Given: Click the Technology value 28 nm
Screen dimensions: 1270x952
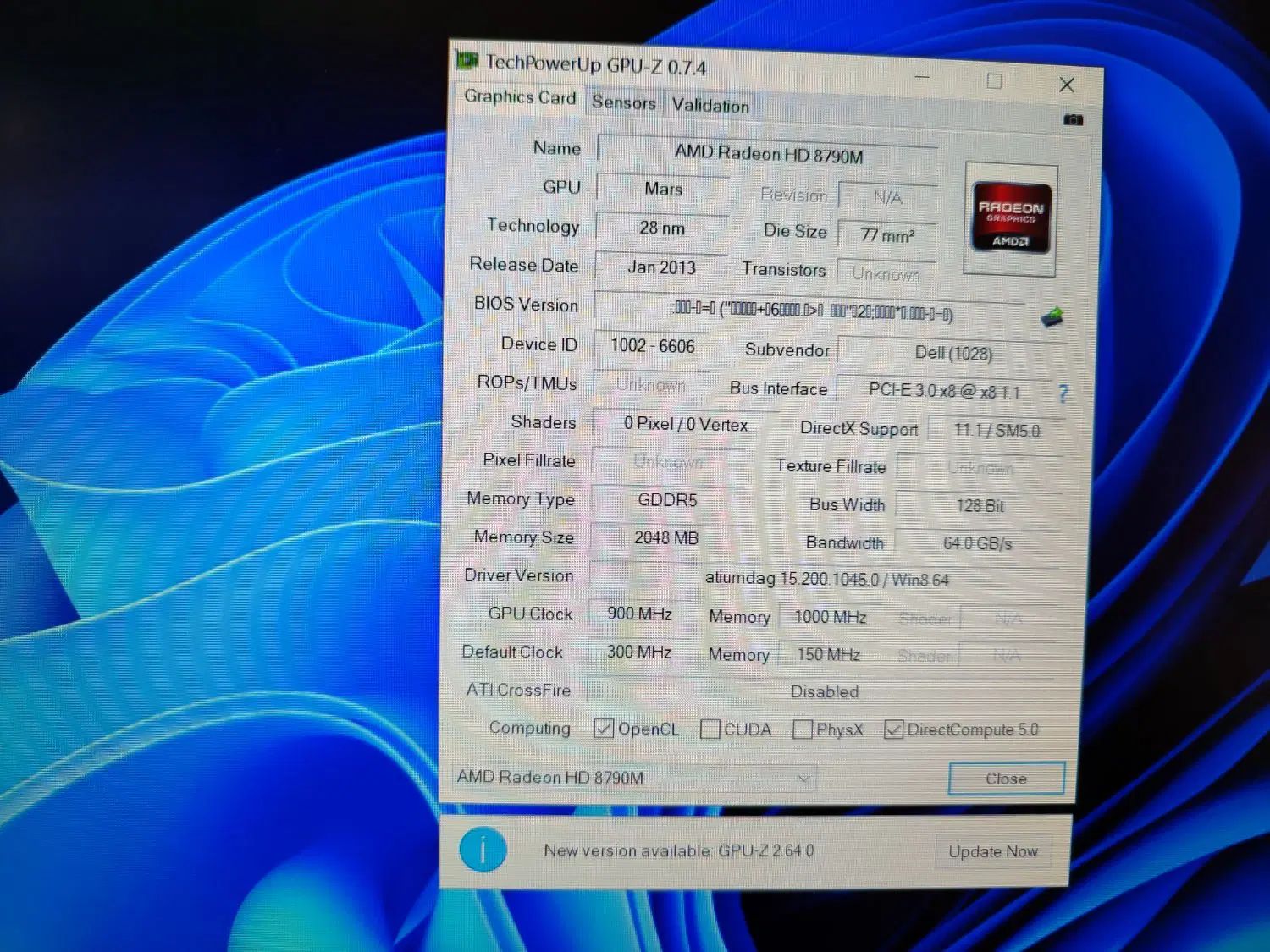Looking at the screenshot, I should pyautogui.click(x=662, y=228).
